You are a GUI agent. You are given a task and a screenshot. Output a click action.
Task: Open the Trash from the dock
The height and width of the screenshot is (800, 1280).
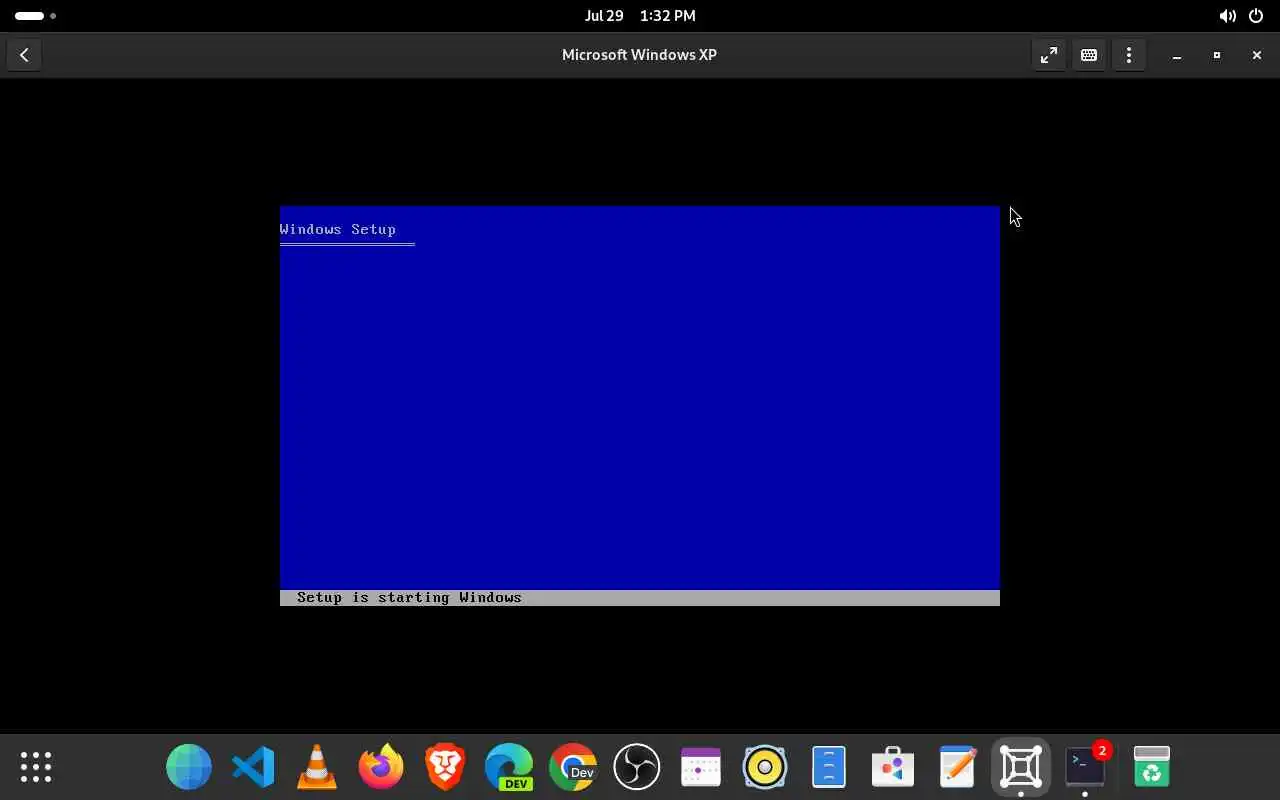[1152, 767]
